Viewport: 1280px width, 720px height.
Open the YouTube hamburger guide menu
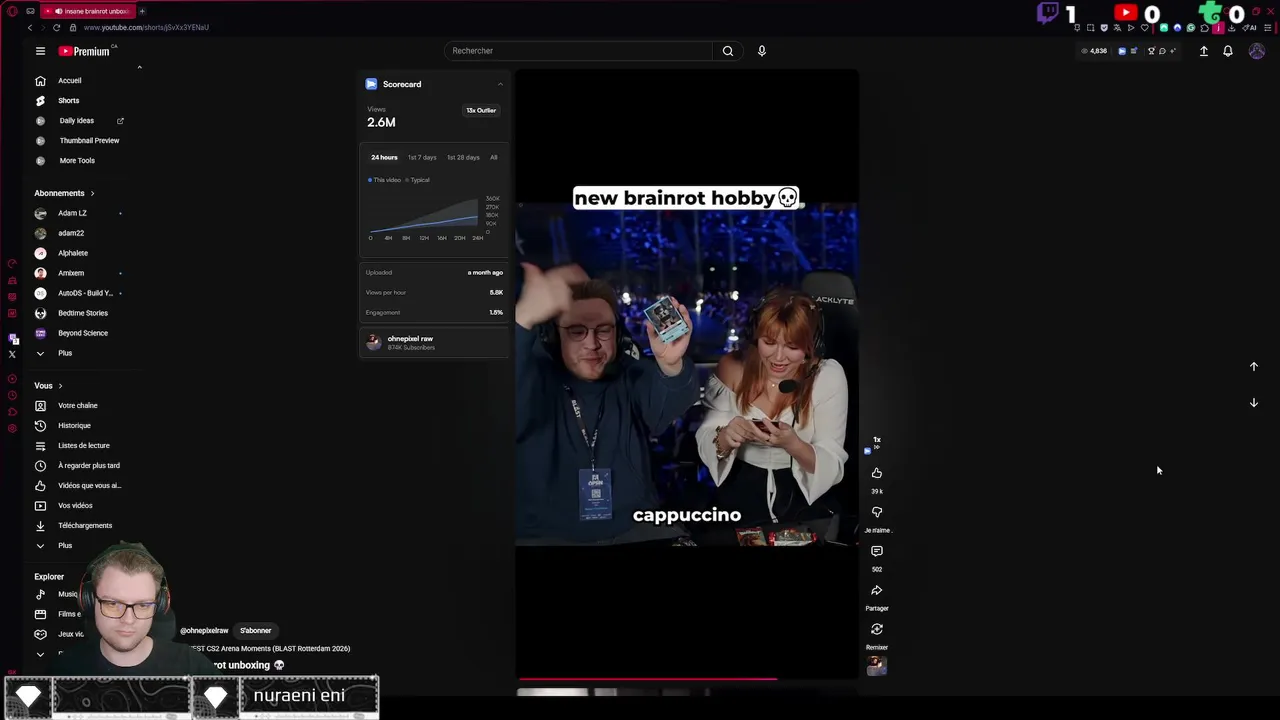pos(40,51)
